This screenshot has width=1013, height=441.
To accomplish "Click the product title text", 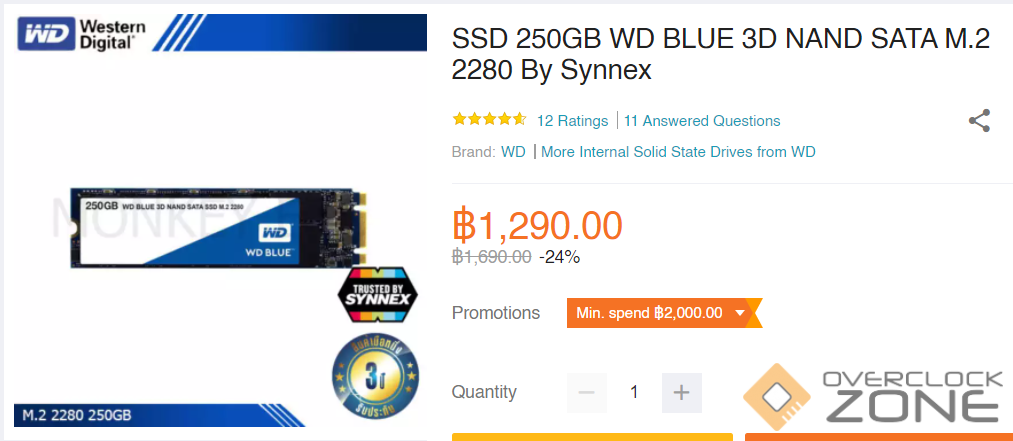I will pyautogui.click(x=720, y=55).
